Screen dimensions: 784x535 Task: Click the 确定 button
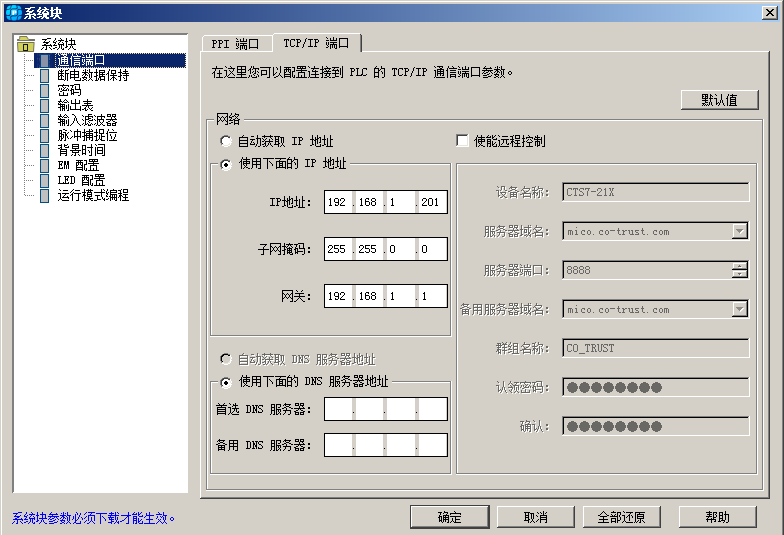(x=450, y=517)
